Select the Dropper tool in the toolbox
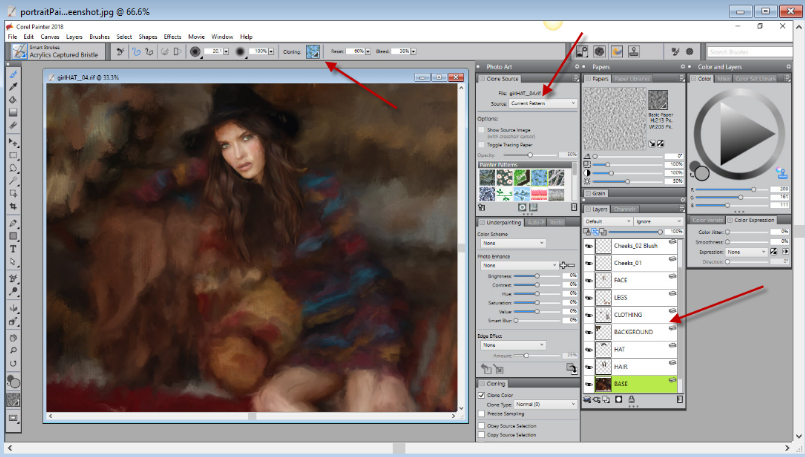805x457 pixels. [13, 87]
